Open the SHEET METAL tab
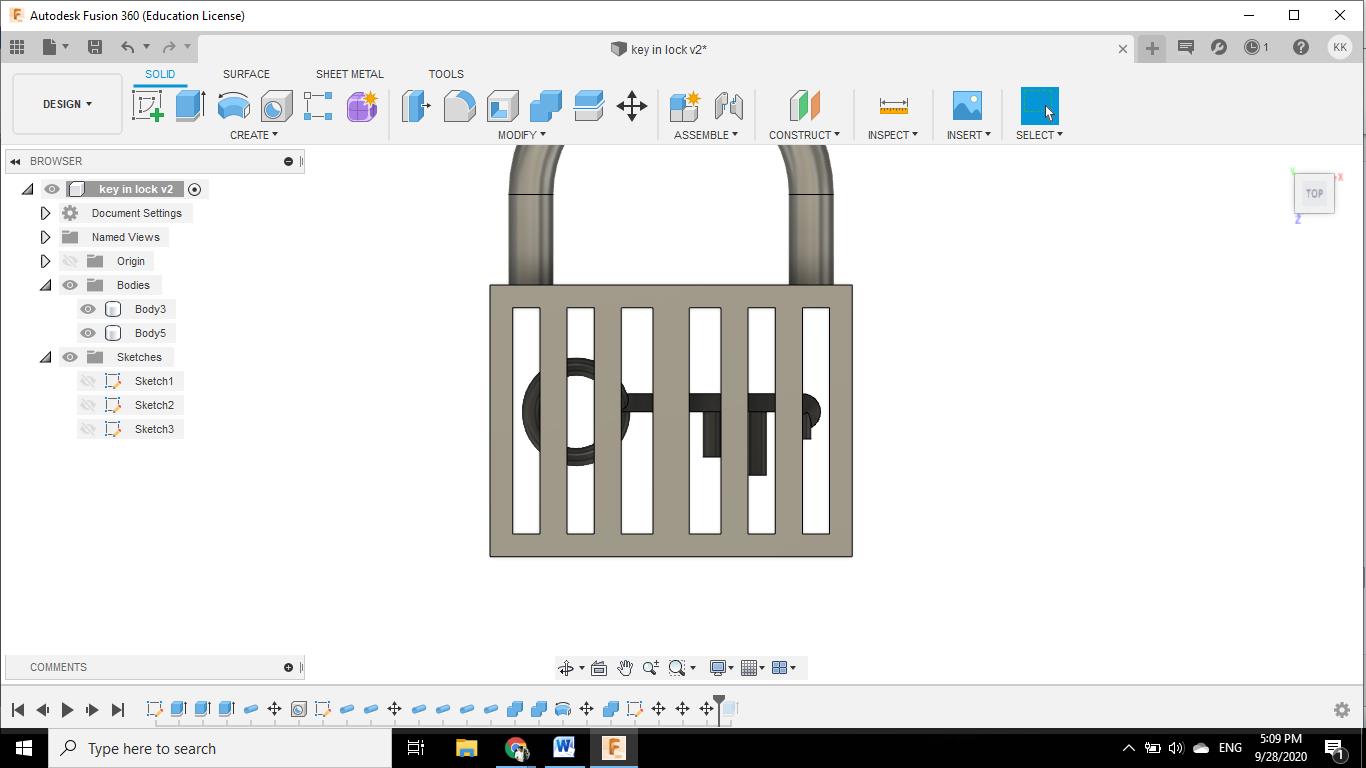Screen dimensions: 1366x768 tap(349, 74)
